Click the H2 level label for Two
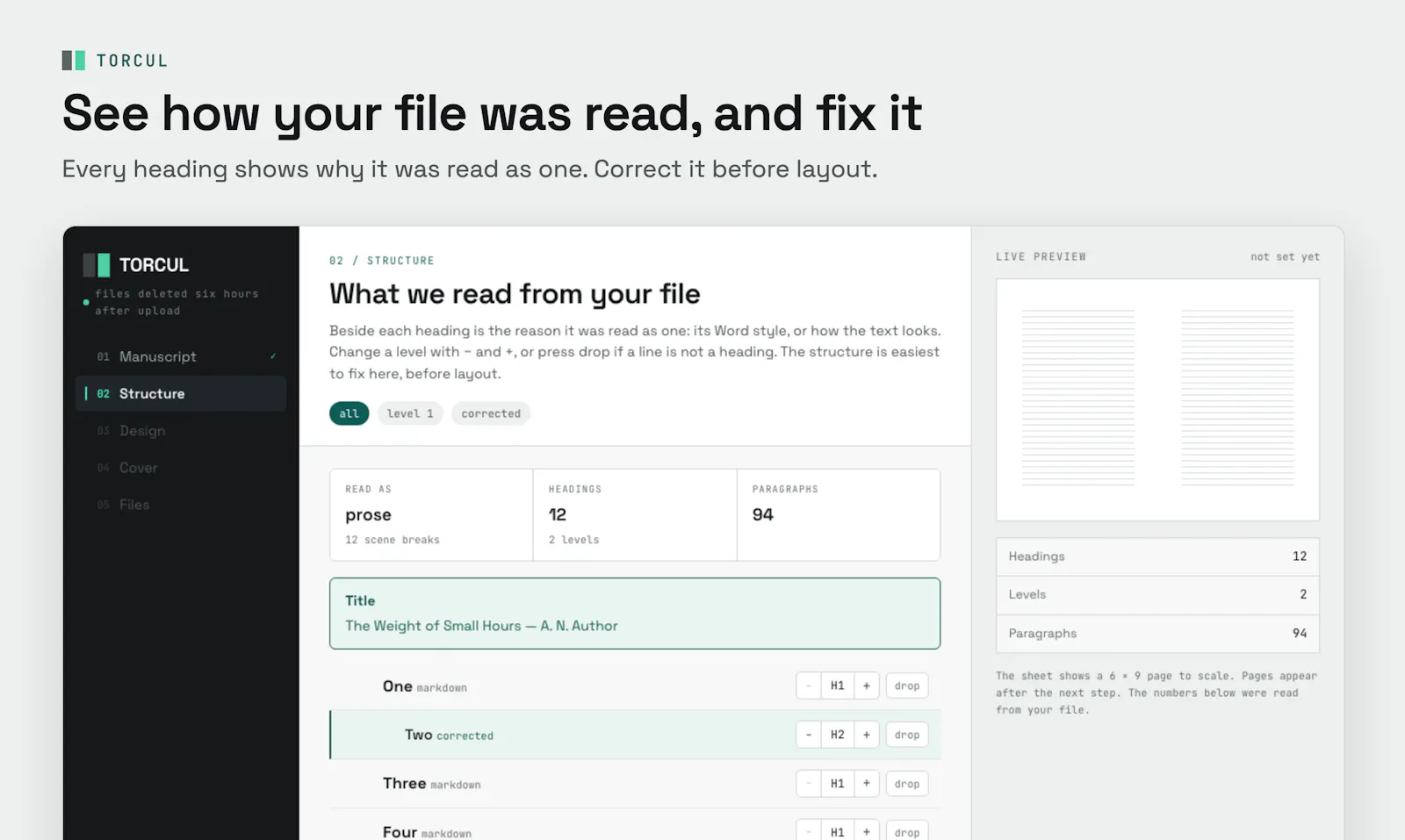 pos(838,735)
